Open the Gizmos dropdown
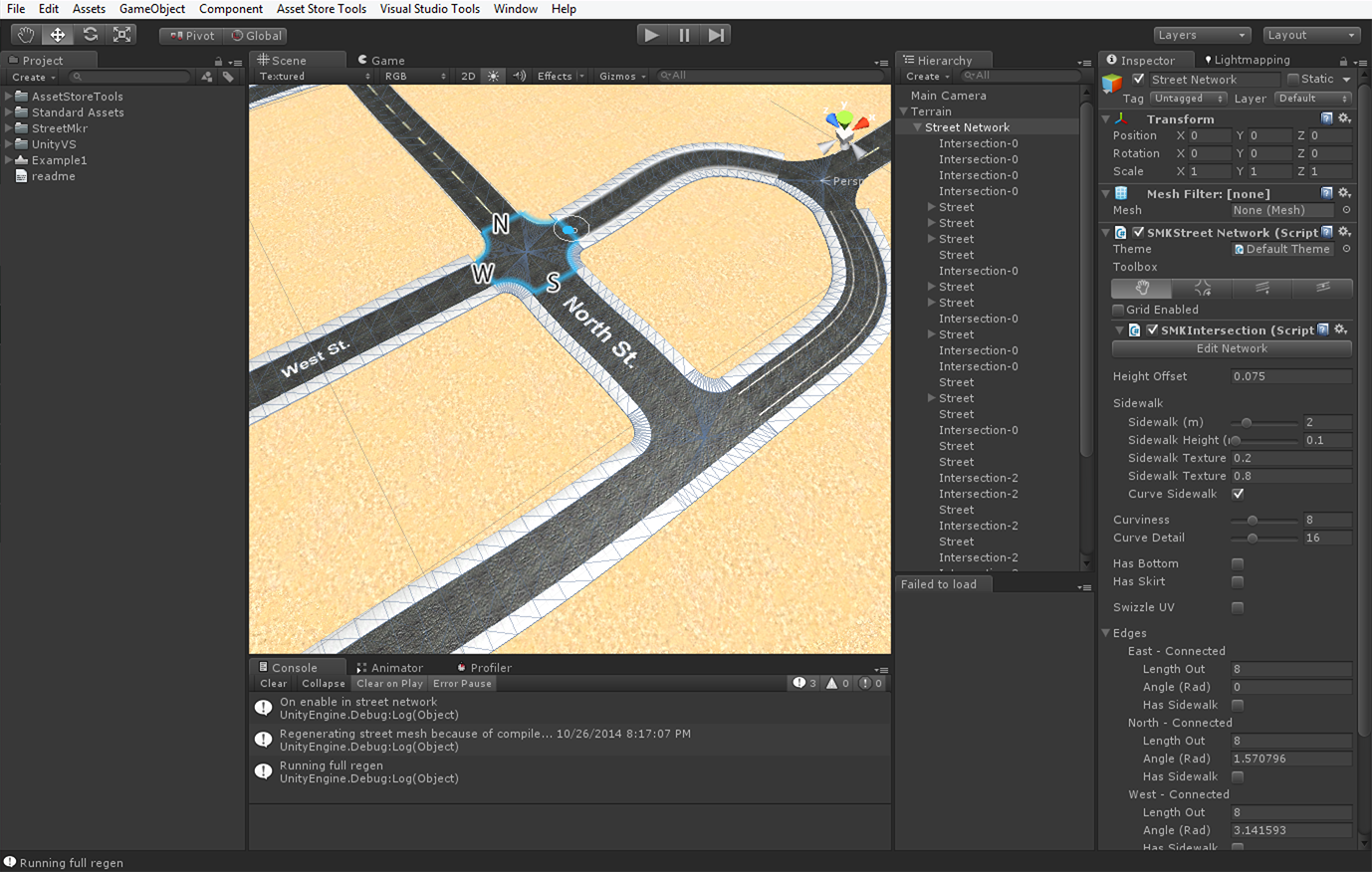This screenshot has width=1372, height=872. pos(622,76)
